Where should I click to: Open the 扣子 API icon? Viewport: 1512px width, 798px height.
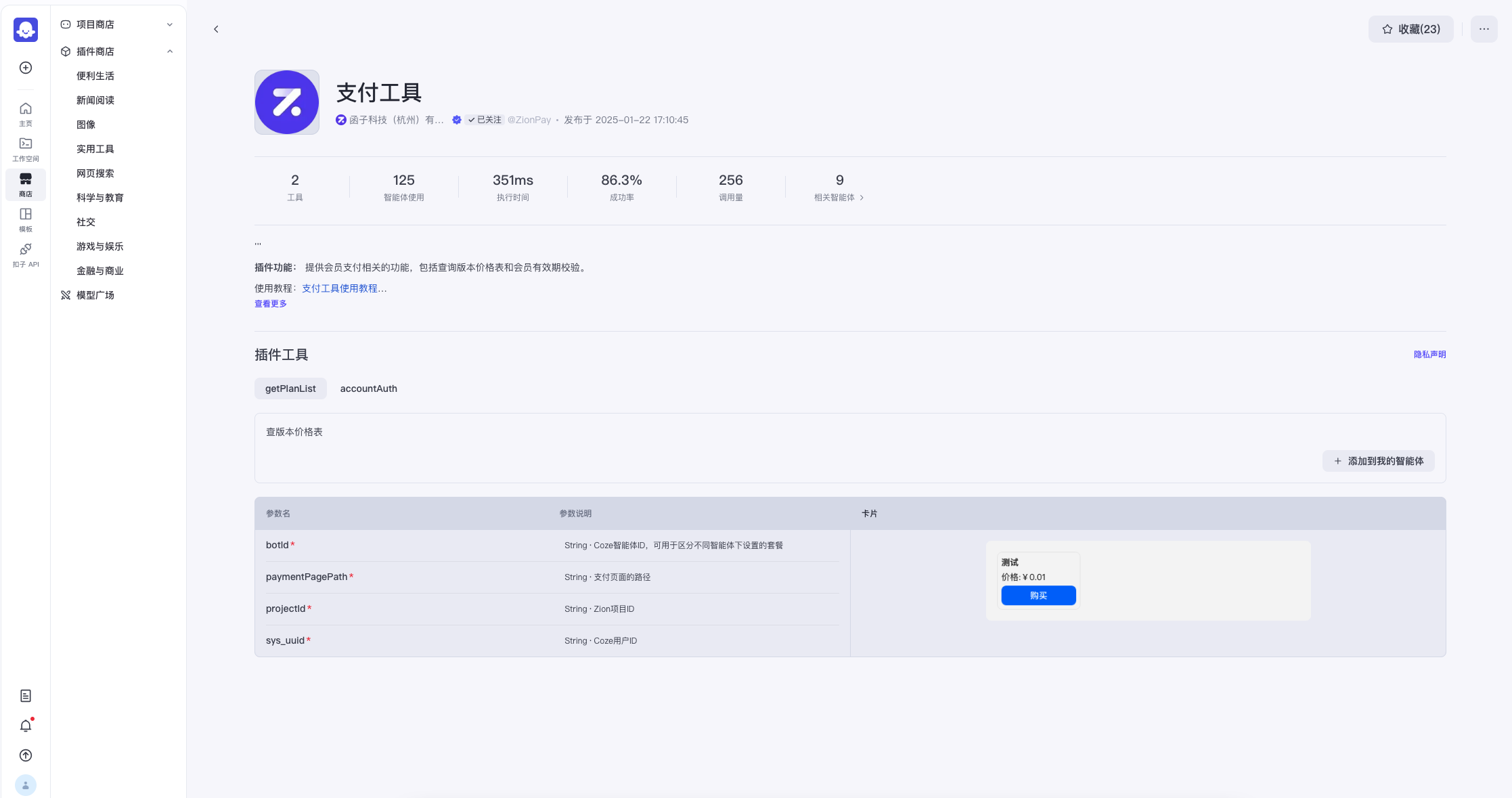pos(25,255)
